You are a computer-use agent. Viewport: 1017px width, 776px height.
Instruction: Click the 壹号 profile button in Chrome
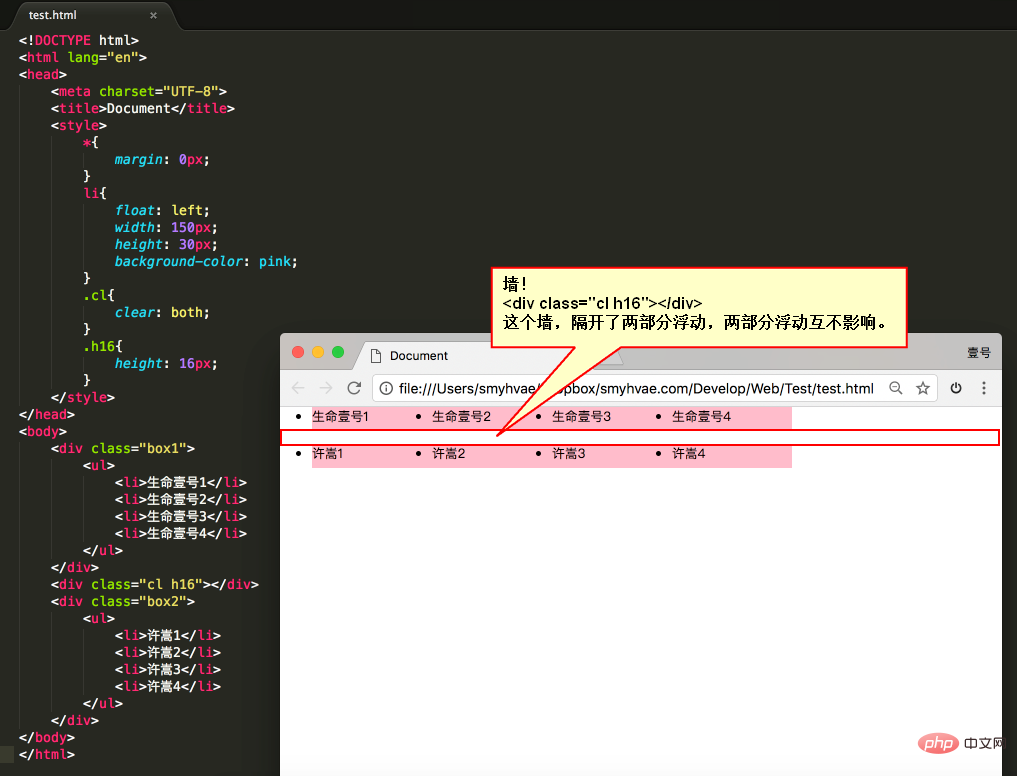pyautogui.click(x=979, y=352)
